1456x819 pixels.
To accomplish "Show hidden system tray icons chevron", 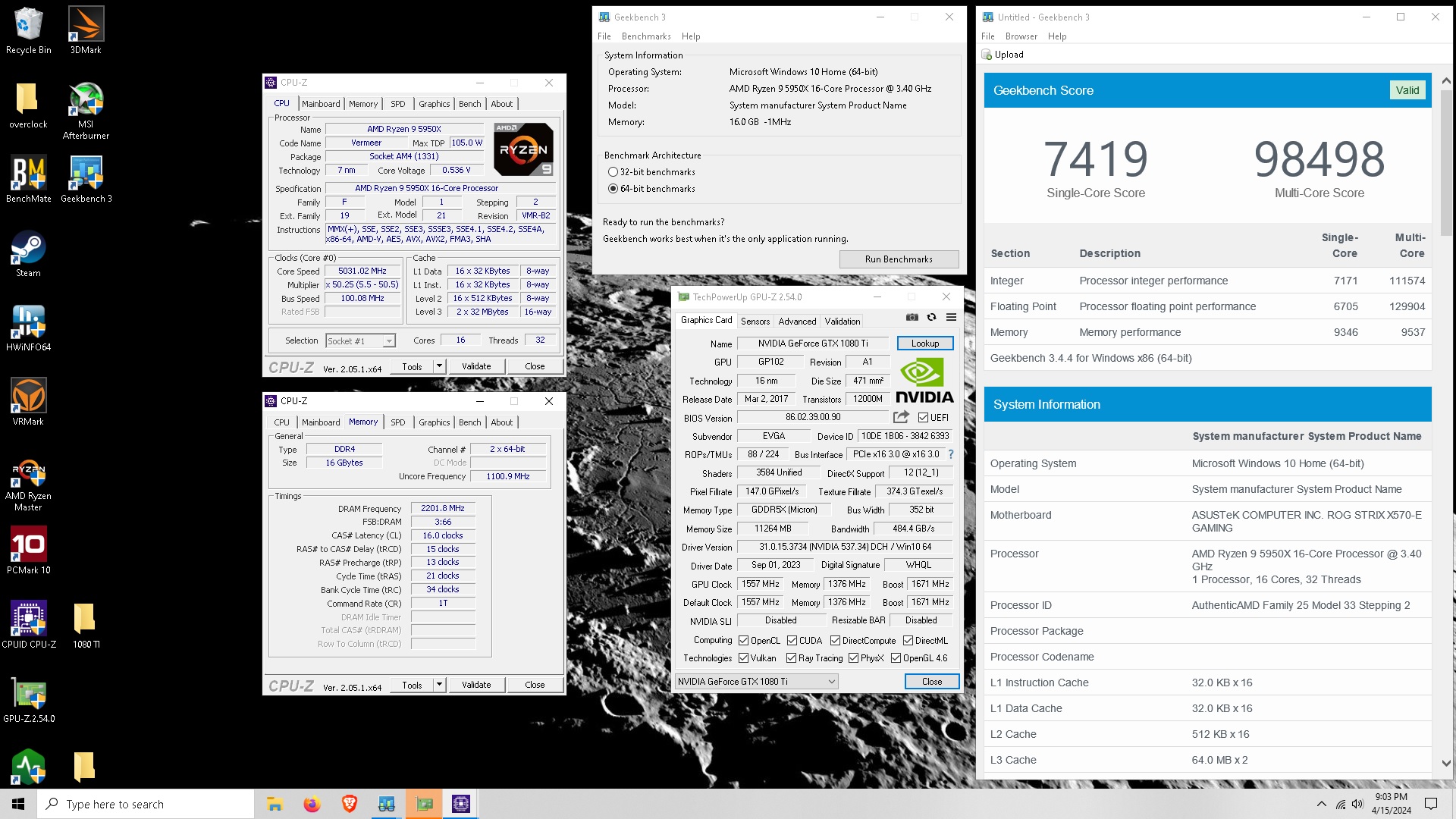I will coord(1322,804).
